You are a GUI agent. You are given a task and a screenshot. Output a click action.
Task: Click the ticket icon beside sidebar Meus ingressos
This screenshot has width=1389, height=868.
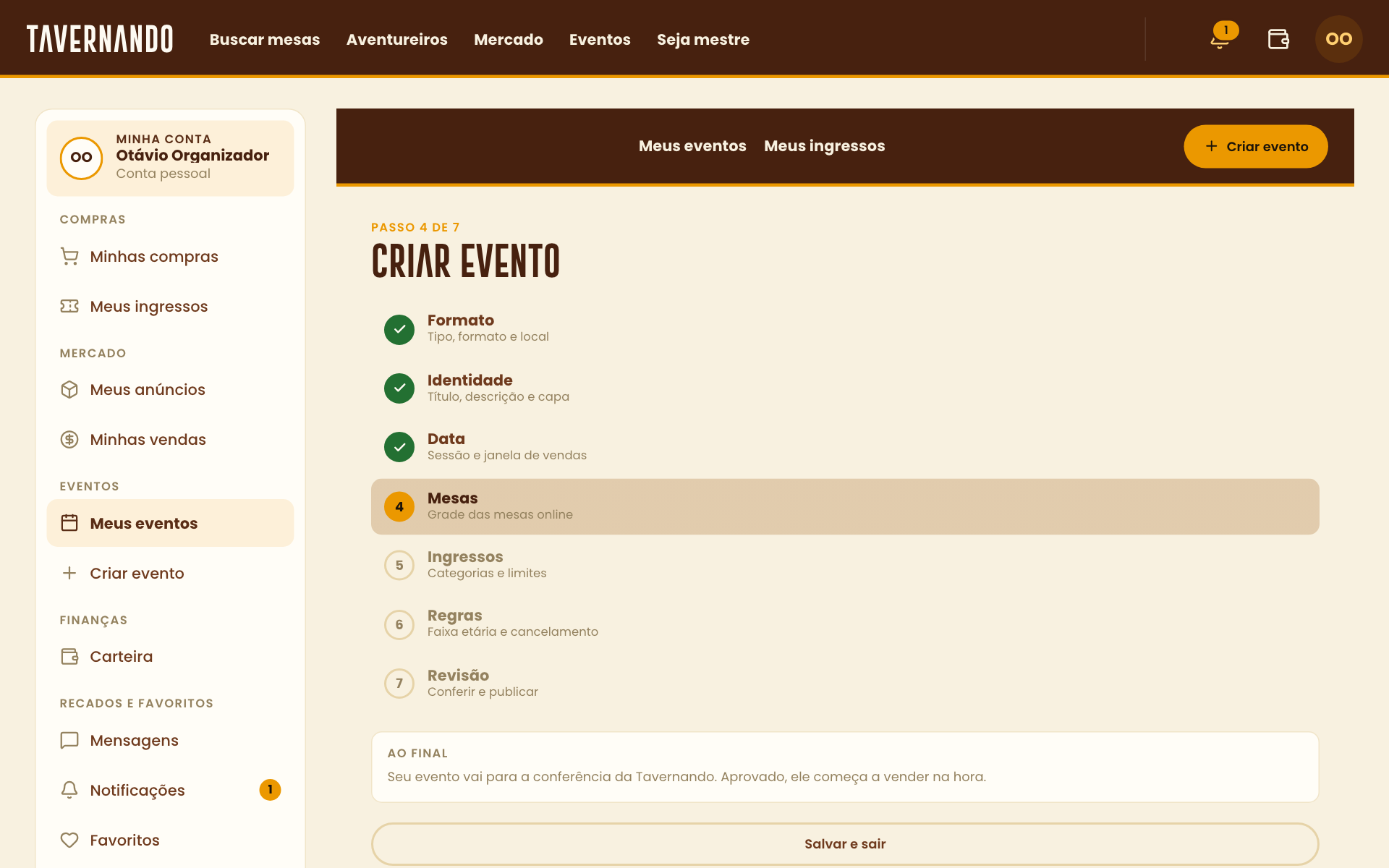point(69,307)
